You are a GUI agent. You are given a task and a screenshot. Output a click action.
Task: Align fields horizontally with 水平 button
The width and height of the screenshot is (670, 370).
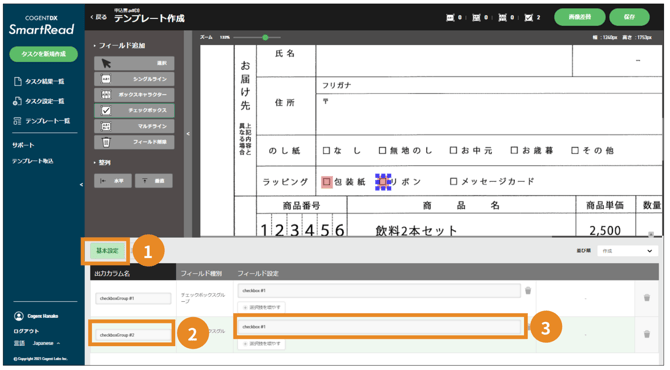pyautogui.click(x=112, y=181)
